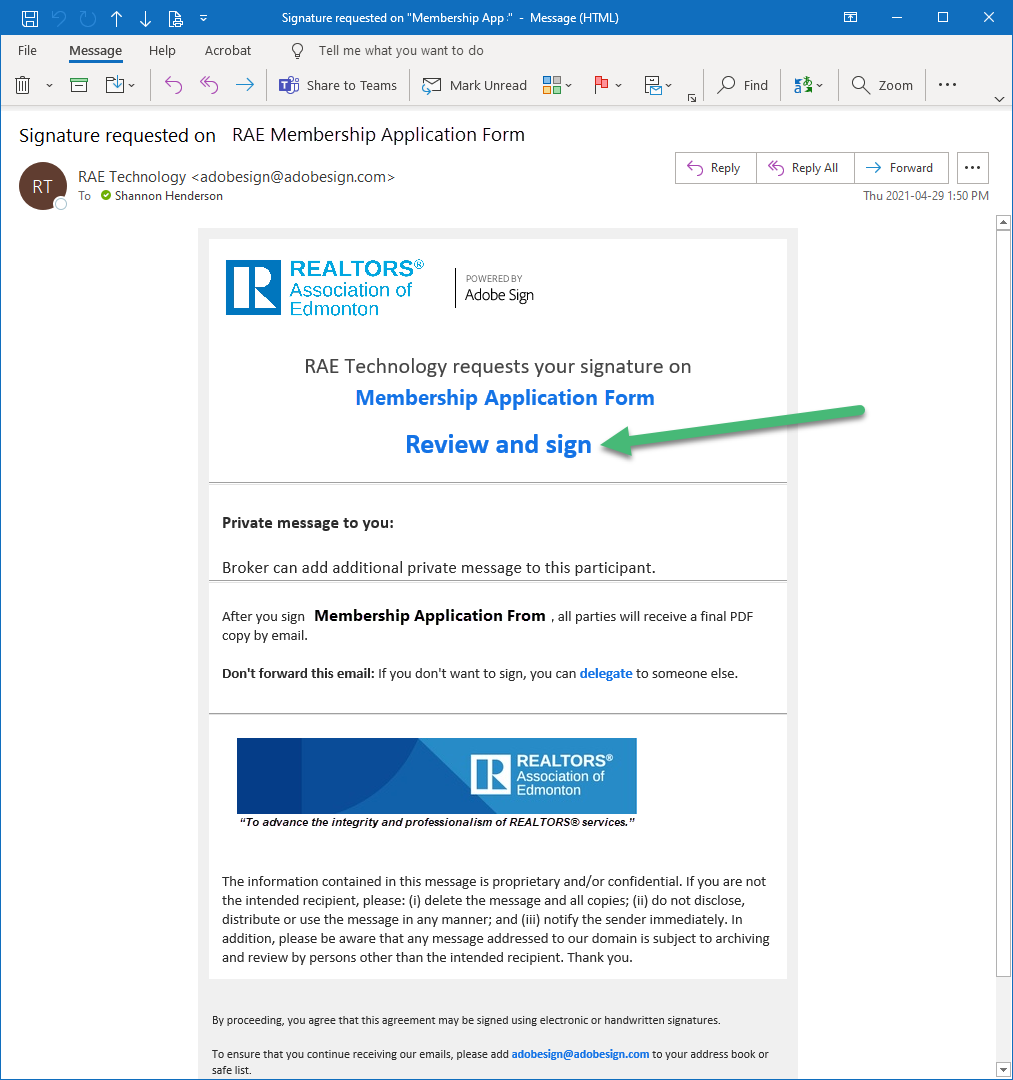Click the RT sender avatar
Viewport: 1013px width, 1080px height.
pos(43,186)
